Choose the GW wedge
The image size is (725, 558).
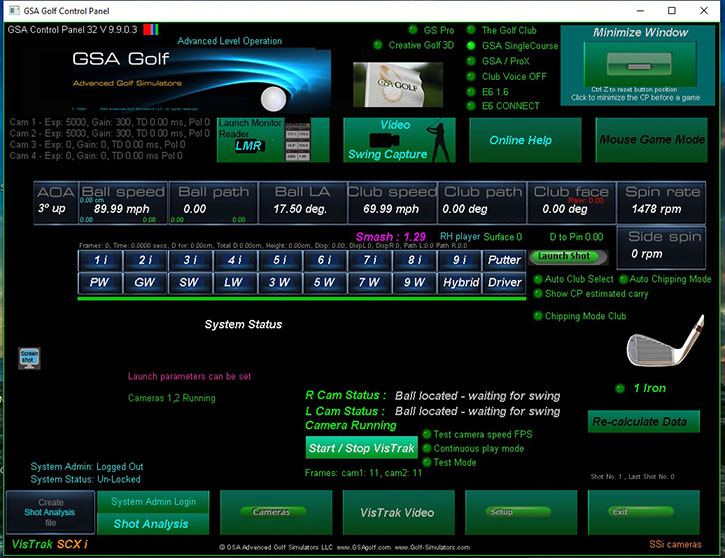(x=145, y=282)
